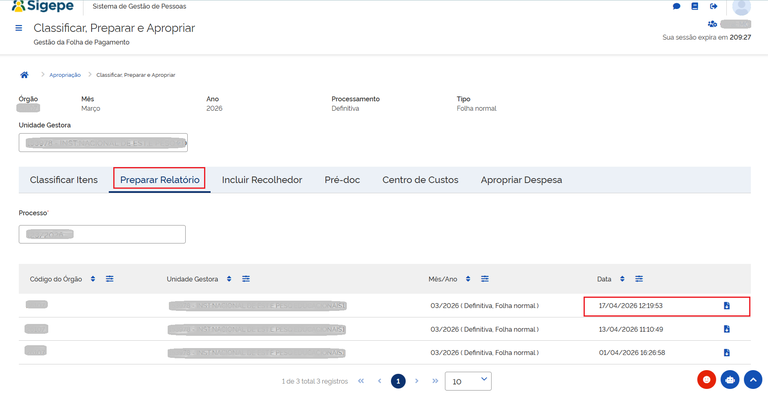Click the Apropriação breadcrumb link
Screen dimensions: 768x393
[65, 75]
